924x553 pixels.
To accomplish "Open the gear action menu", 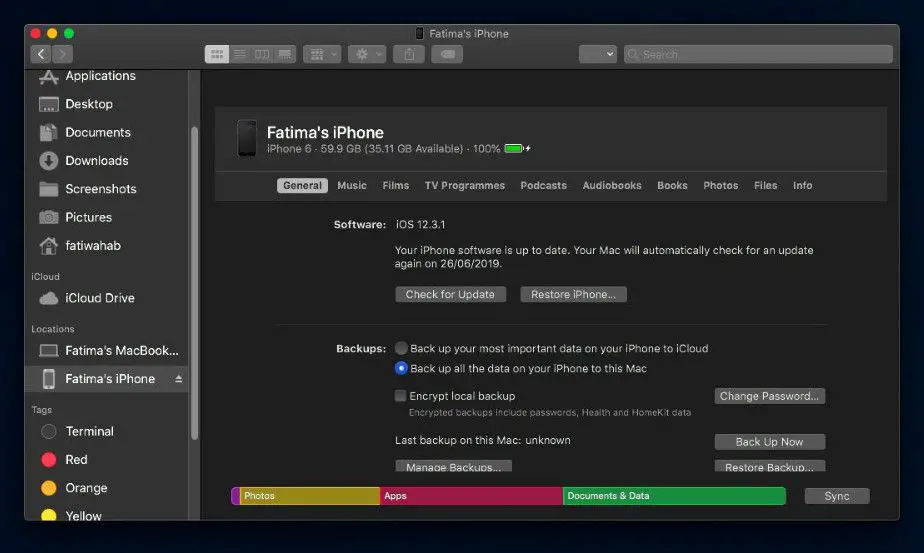I will 367,54.
